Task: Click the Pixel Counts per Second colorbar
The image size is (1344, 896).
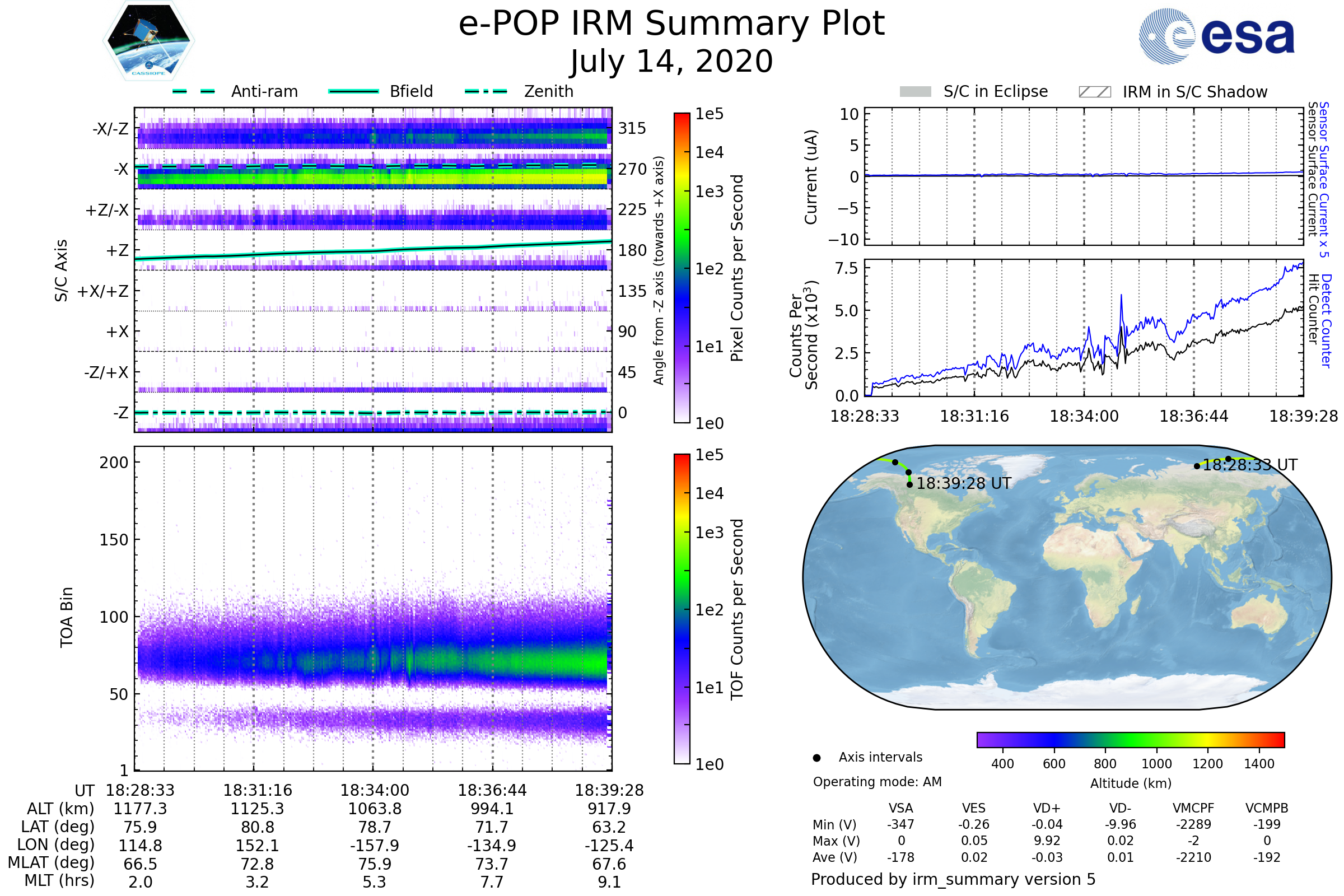Action: 682,268
